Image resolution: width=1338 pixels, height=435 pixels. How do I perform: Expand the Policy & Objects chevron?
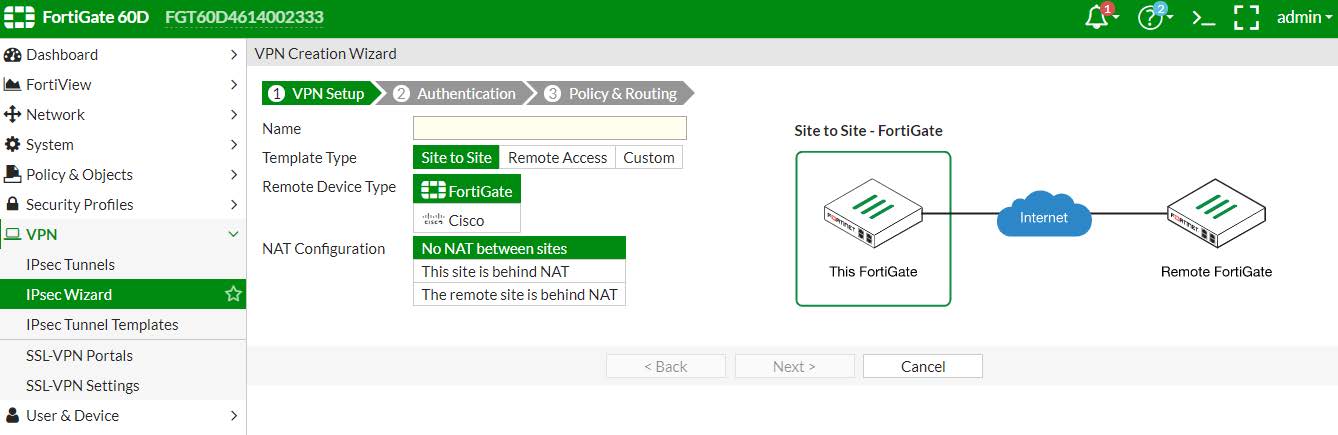[234, 174]
